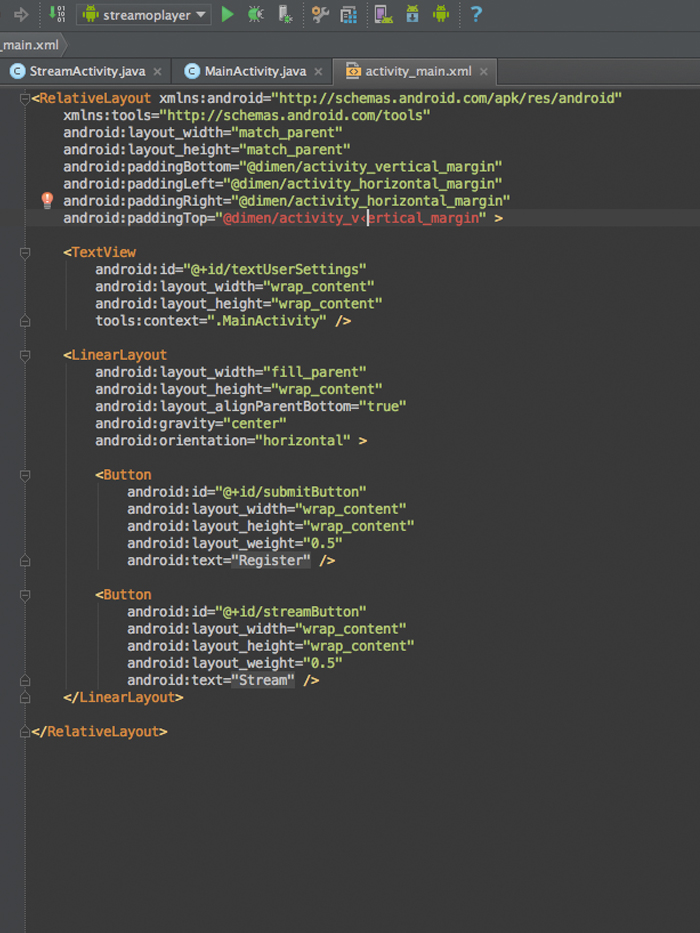Screen dimensions: 700x933
Task: Open Project Structure settings wrench icon
Action: 320,14
